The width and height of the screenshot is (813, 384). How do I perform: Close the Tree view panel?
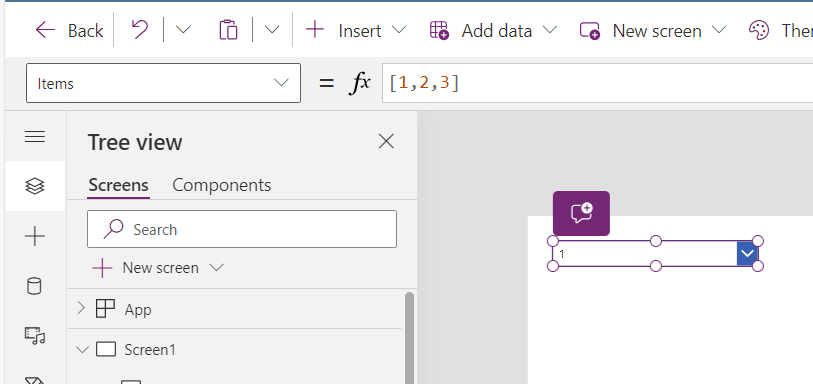(386, 141)
